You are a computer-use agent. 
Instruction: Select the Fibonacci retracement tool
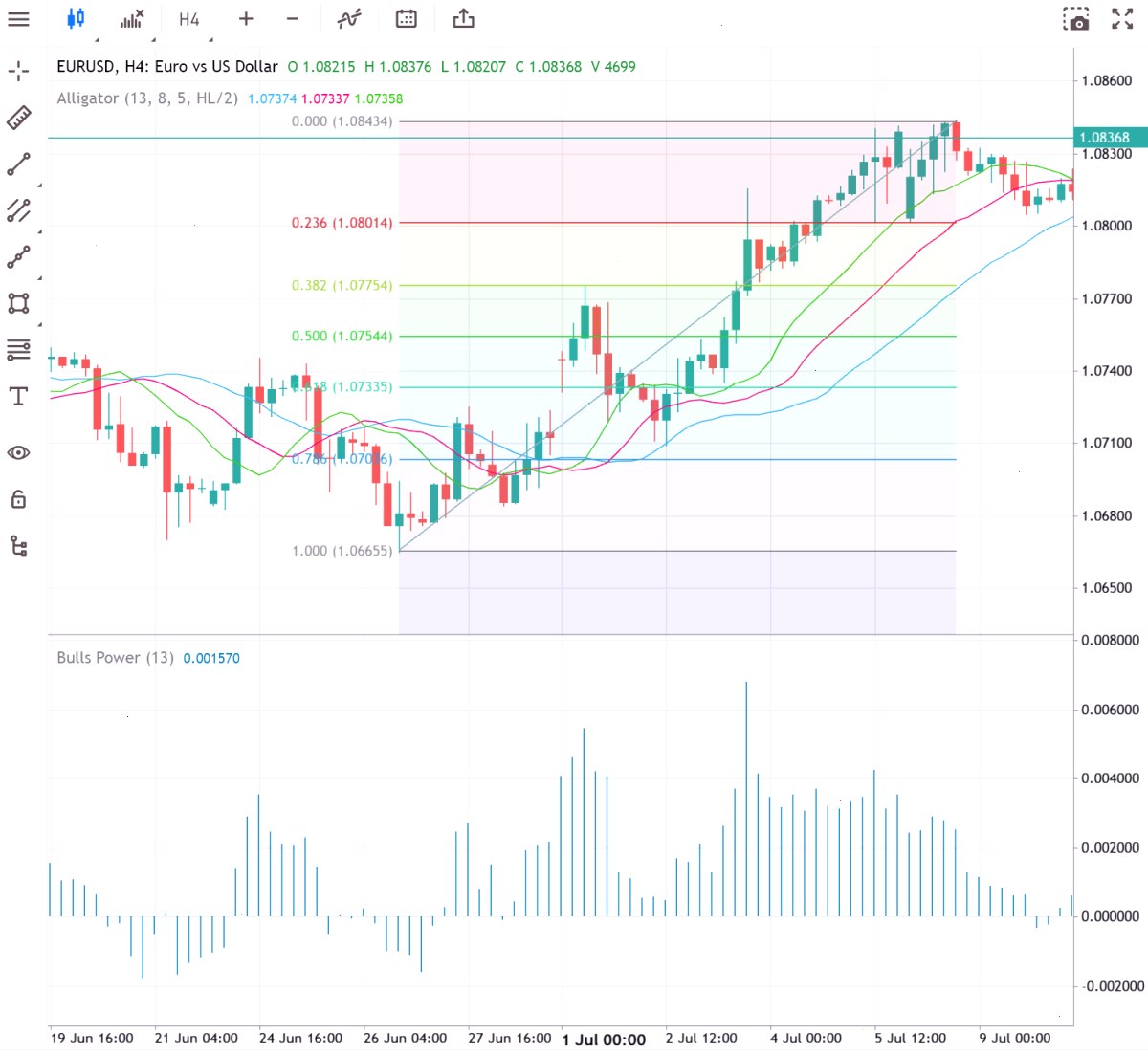pos(18,350)
